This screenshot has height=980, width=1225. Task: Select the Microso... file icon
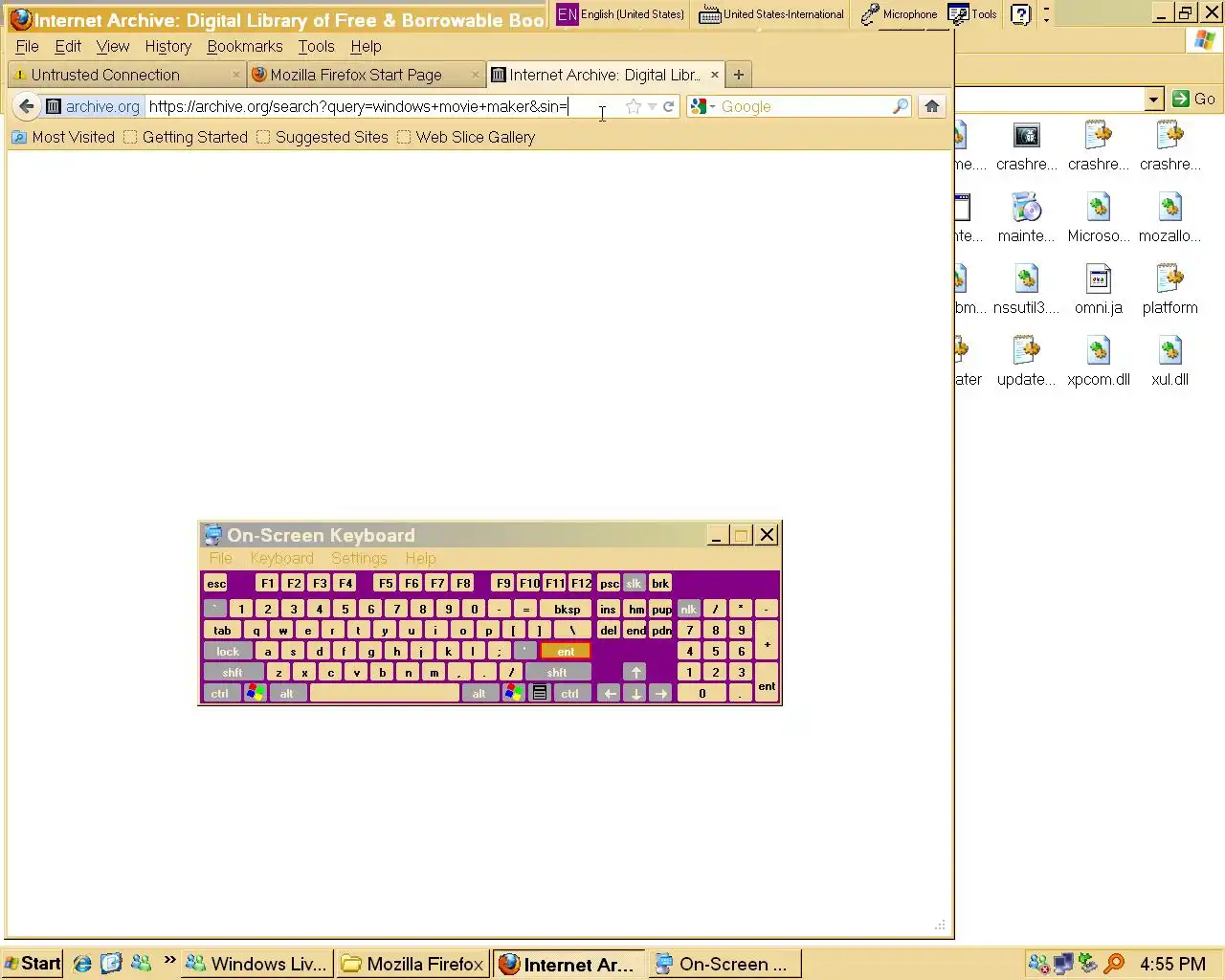point(1099,217)
